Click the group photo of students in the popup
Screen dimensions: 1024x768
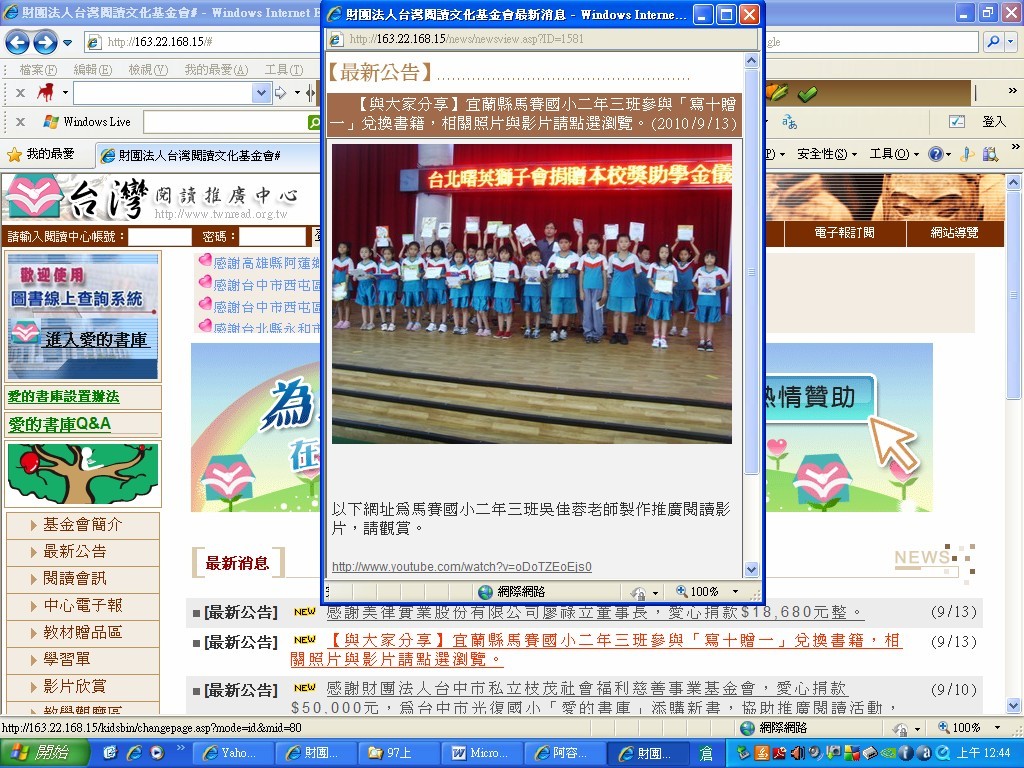pos(532,294)
